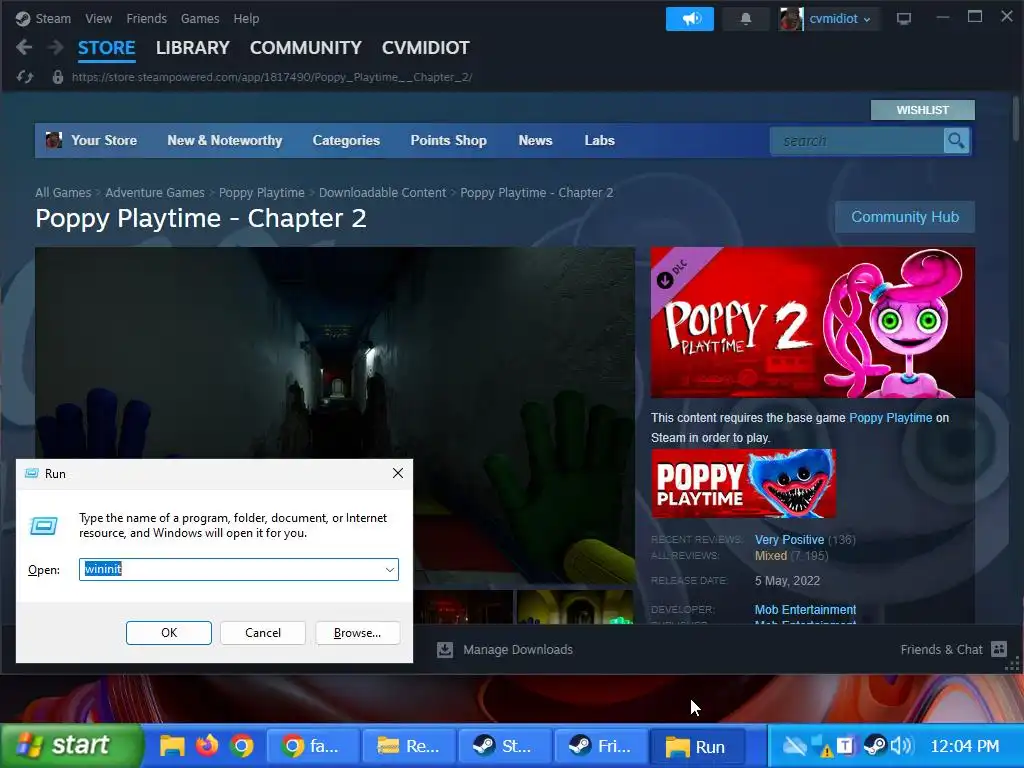Image resolution: width=1024 pixels, height=768 pixels.
Task: Go back with the left arrow
Action: [x=24, y=47]
